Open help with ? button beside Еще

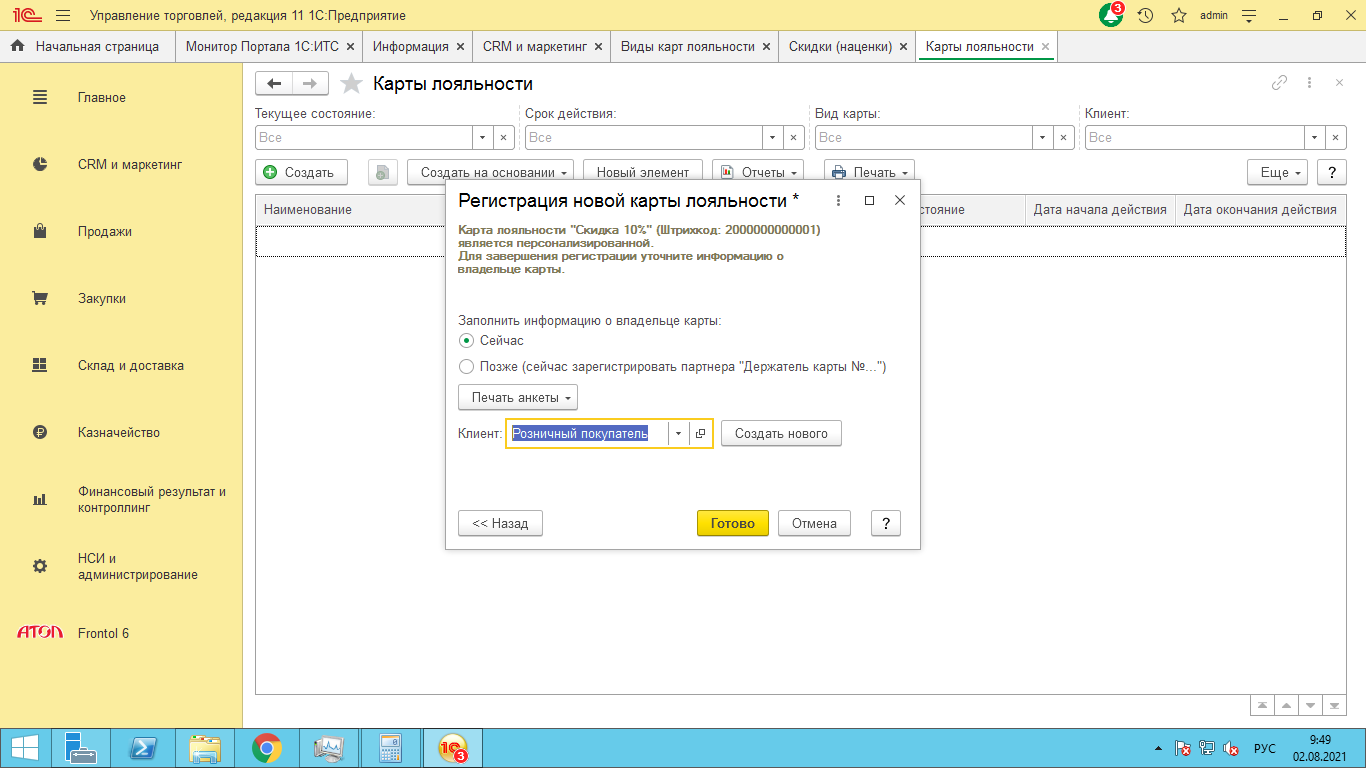(x=1331, y=172)
